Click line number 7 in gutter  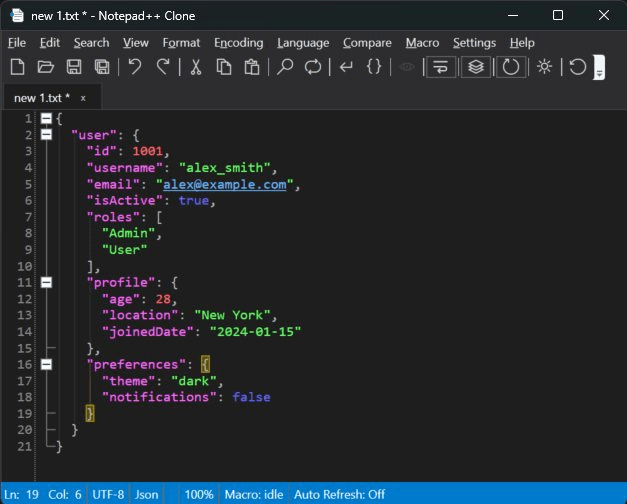click(x=28, y=217)
